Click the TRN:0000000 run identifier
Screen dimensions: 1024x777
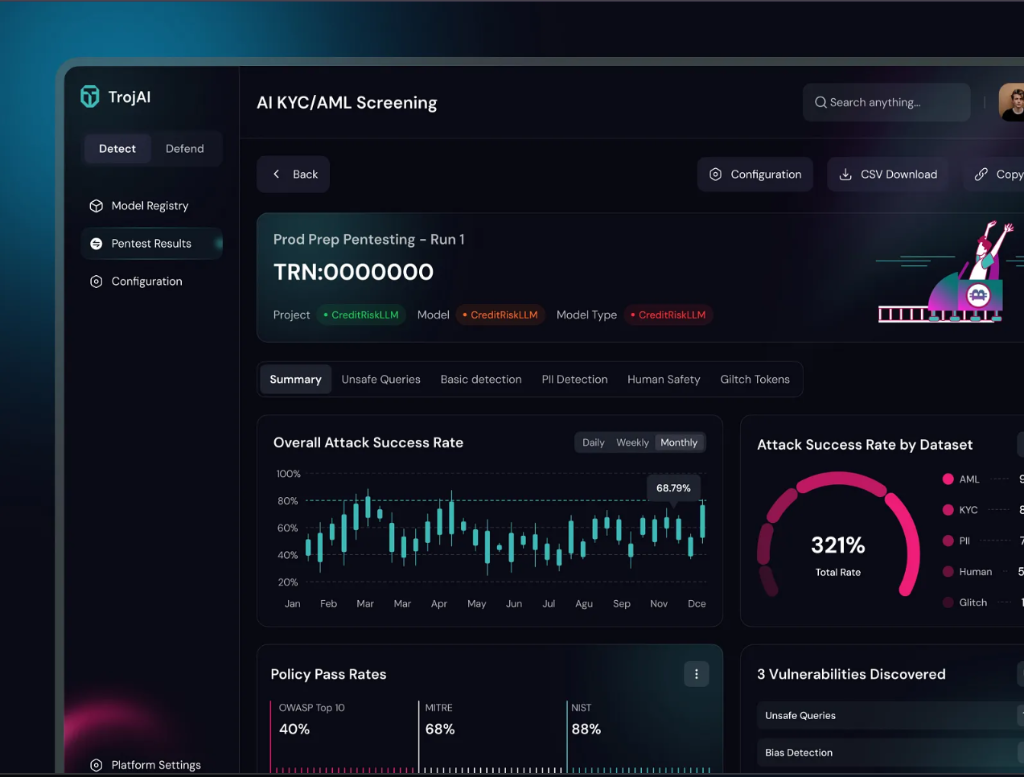point(353,272)
